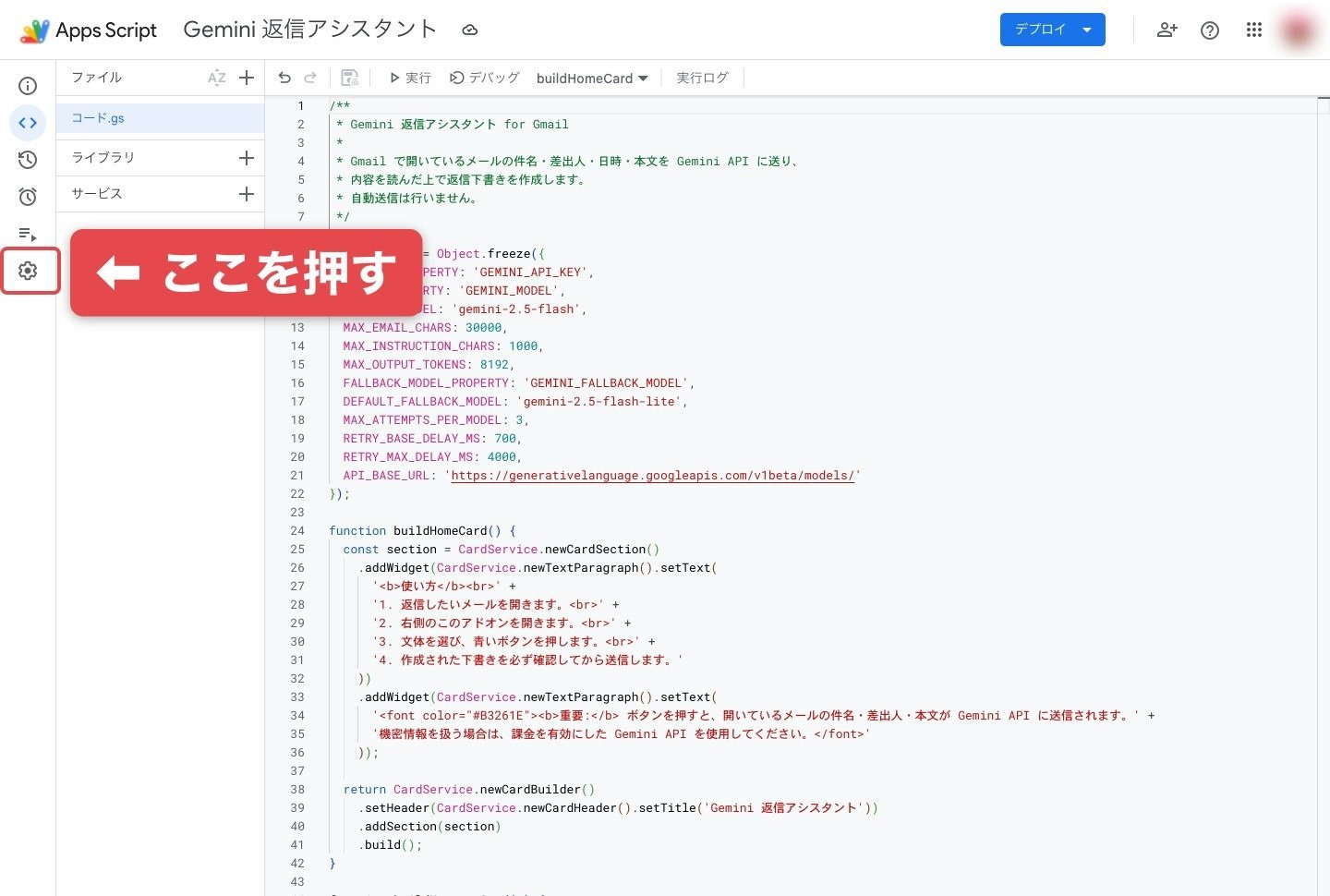Open the Help question mark icon
This screenshot has height=896, width=1330.
point(1210,30)
